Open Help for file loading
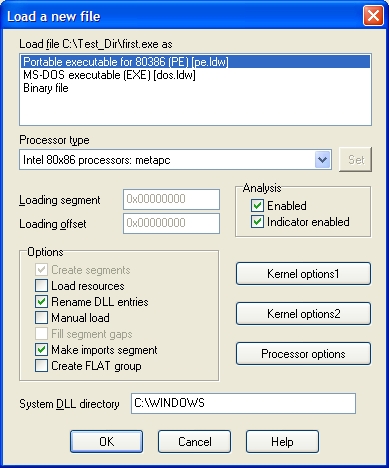This screenshot has width=389, height=468. 282,442
